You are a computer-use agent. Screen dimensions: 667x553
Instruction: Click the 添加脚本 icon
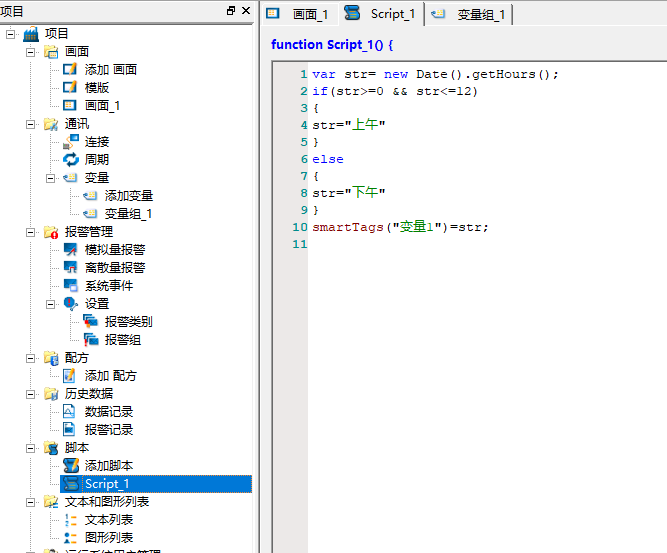[71, 465]
